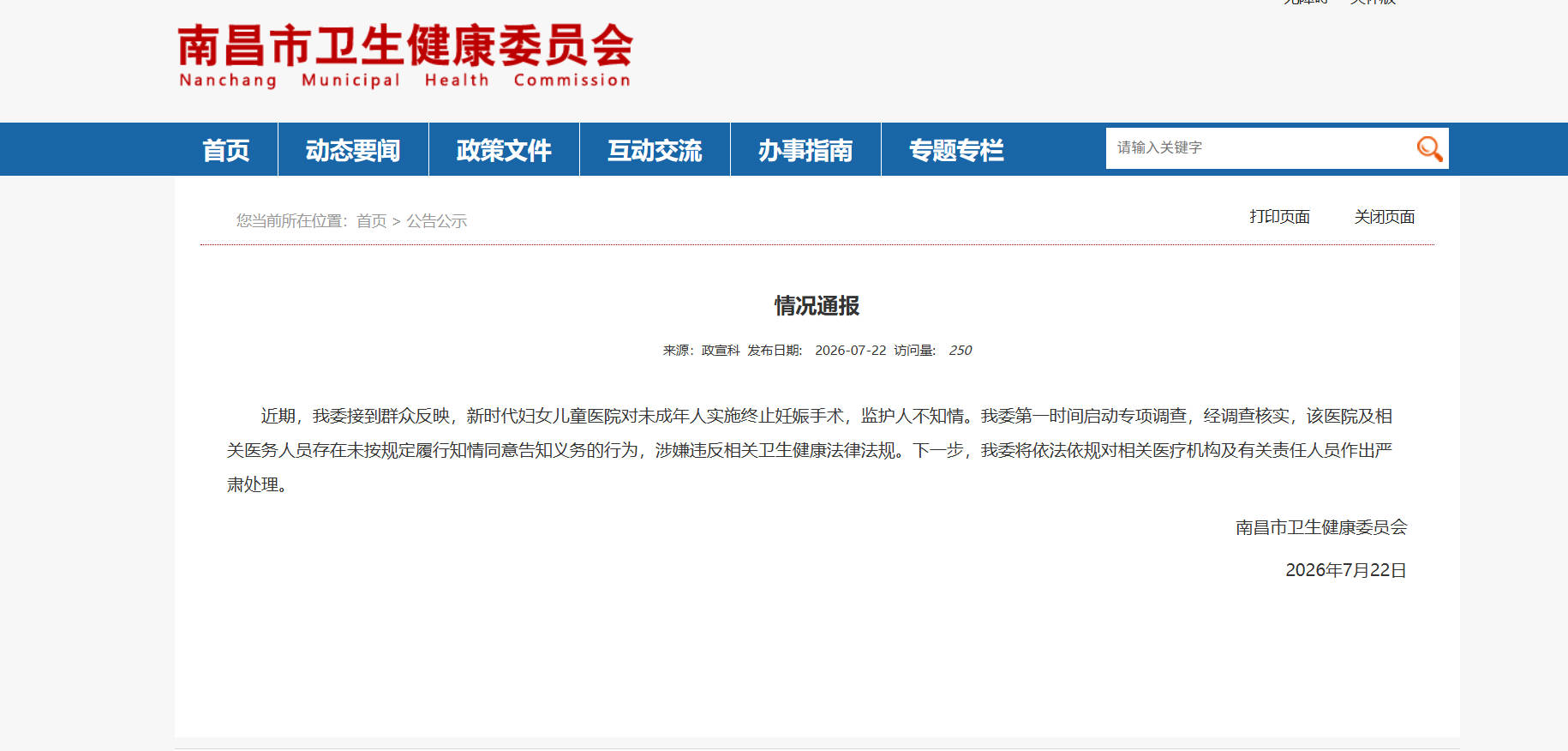Click the visit count 250
This screenshot has width=1568, height=751.
point(960,350)
